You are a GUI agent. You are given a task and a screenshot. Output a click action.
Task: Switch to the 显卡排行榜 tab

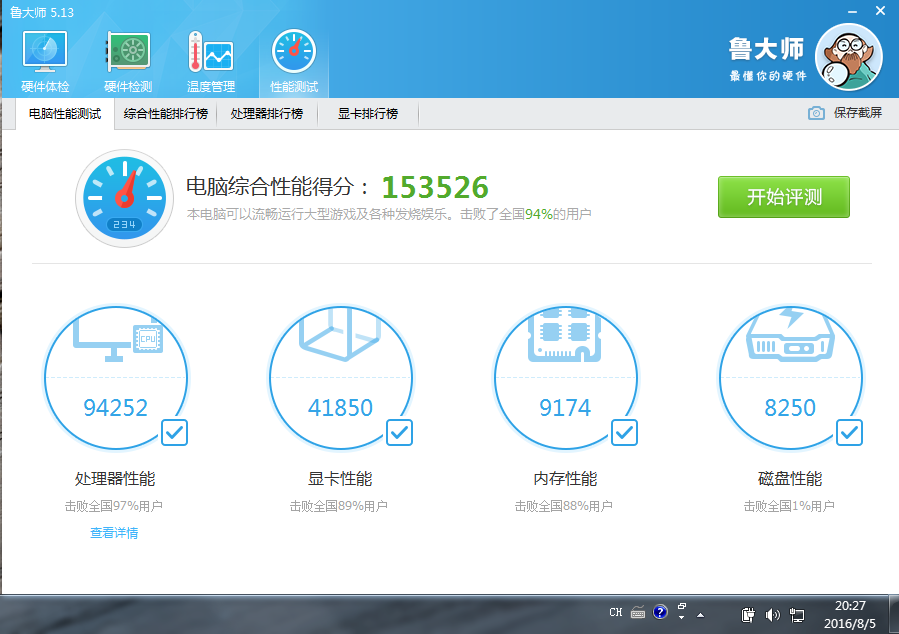click(x=368, y=114)
